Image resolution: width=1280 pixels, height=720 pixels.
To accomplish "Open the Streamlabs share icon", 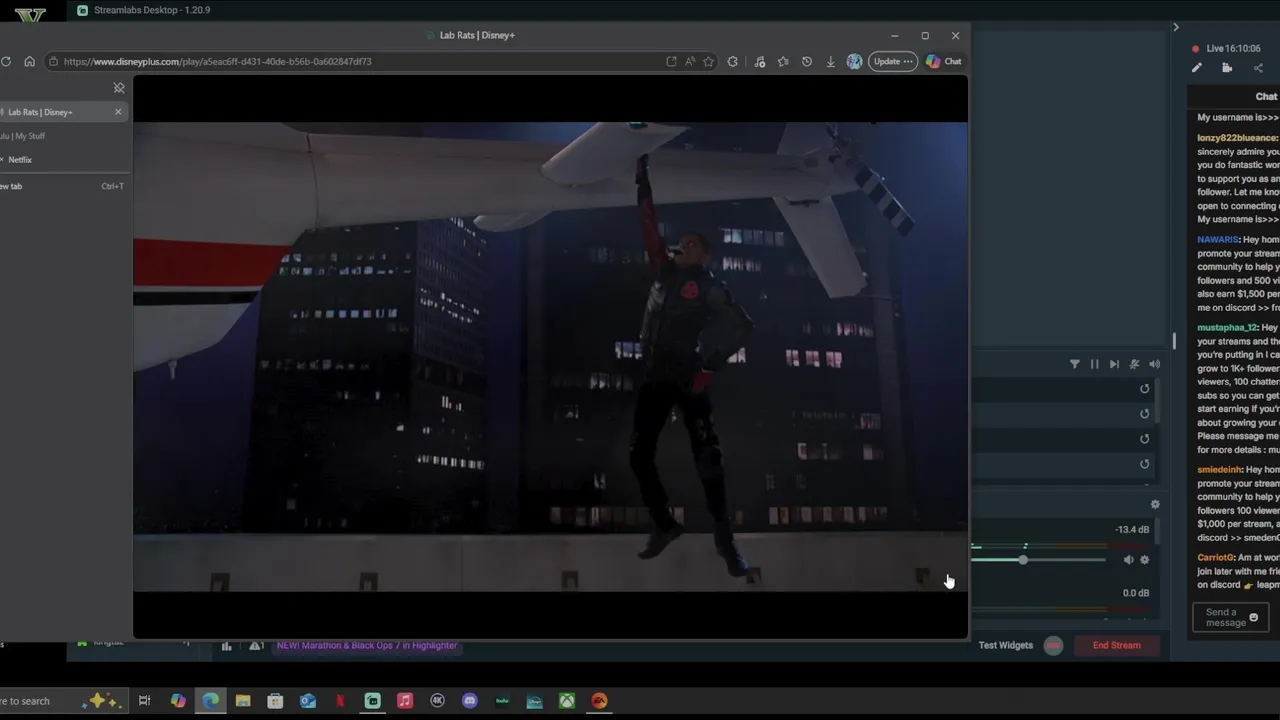I will coord(1258,68).
